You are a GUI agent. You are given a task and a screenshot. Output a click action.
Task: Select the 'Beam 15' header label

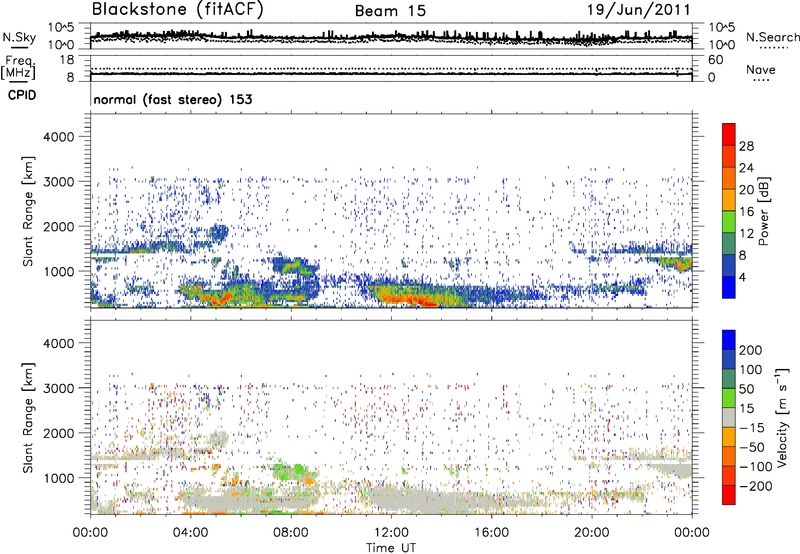tap(390, 11)
